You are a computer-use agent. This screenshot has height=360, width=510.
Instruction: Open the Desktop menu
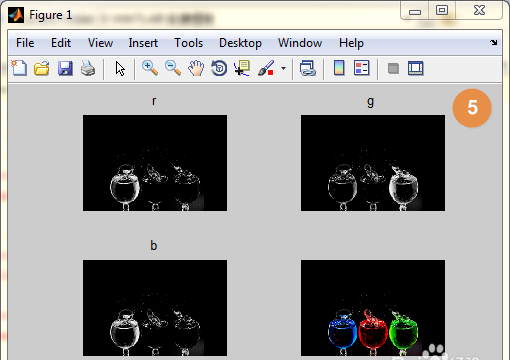click(x=240, y=43)
